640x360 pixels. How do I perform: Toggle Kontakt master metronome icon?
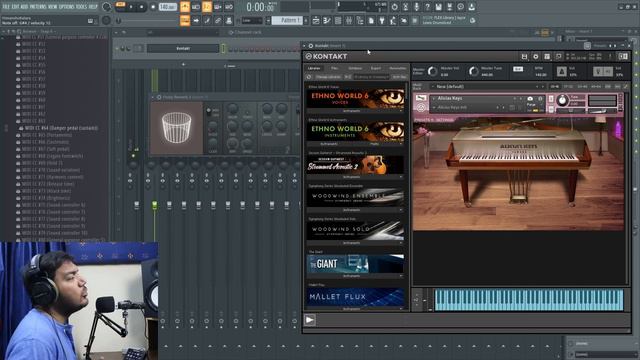coord(562,71)
